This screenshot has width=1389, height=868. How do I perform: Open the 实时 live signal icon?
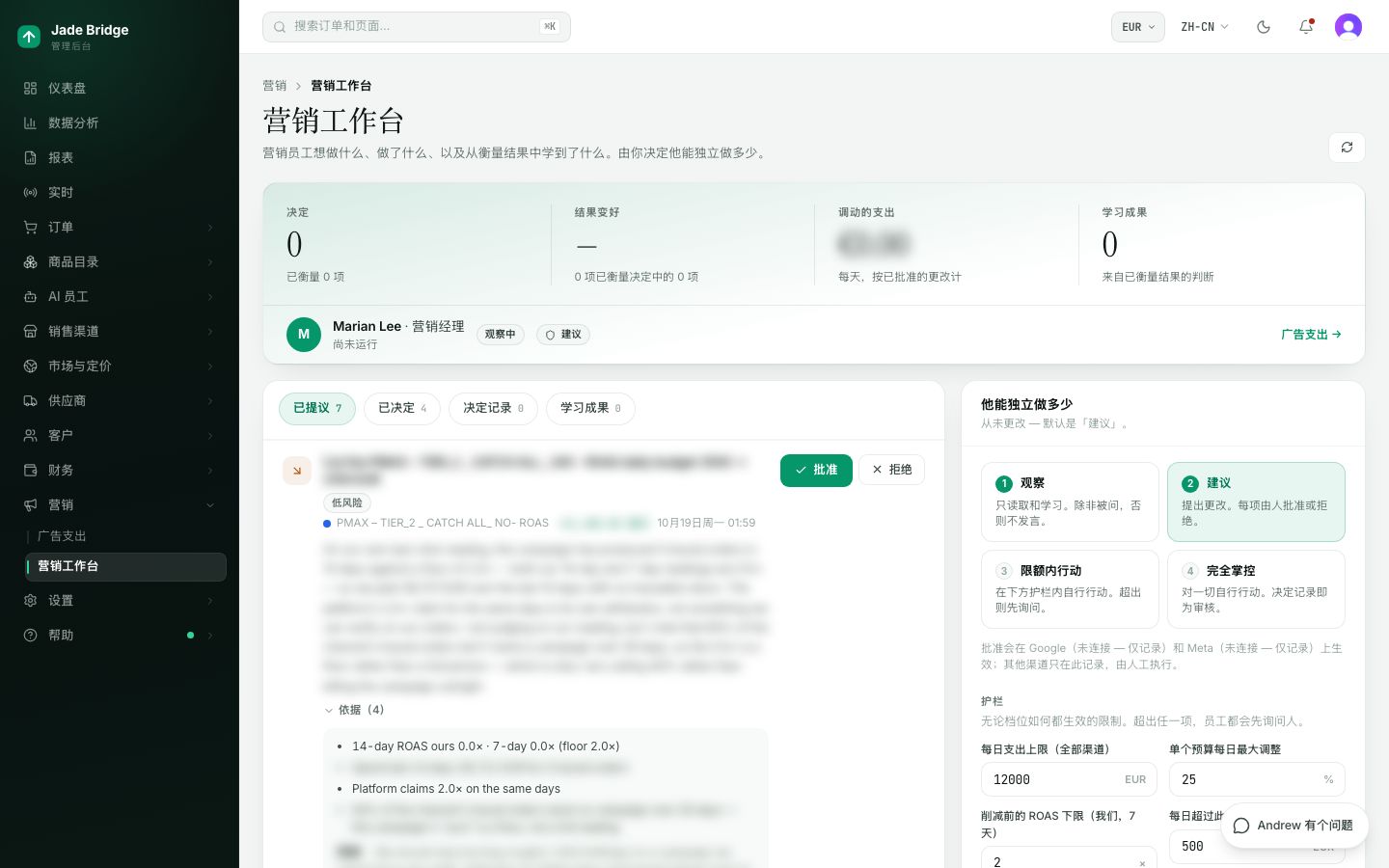point(30,192)
